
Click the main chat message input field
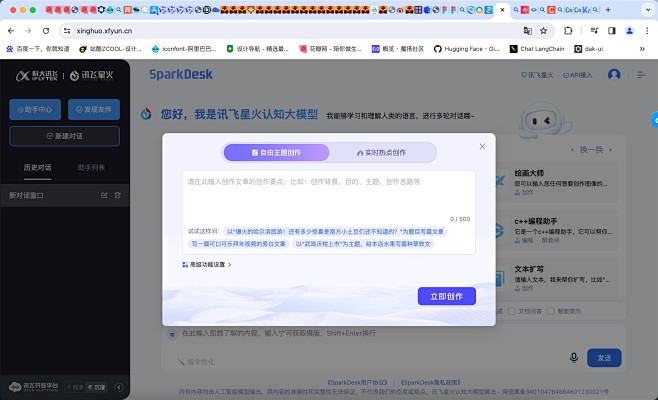click(x=394, y=333)
